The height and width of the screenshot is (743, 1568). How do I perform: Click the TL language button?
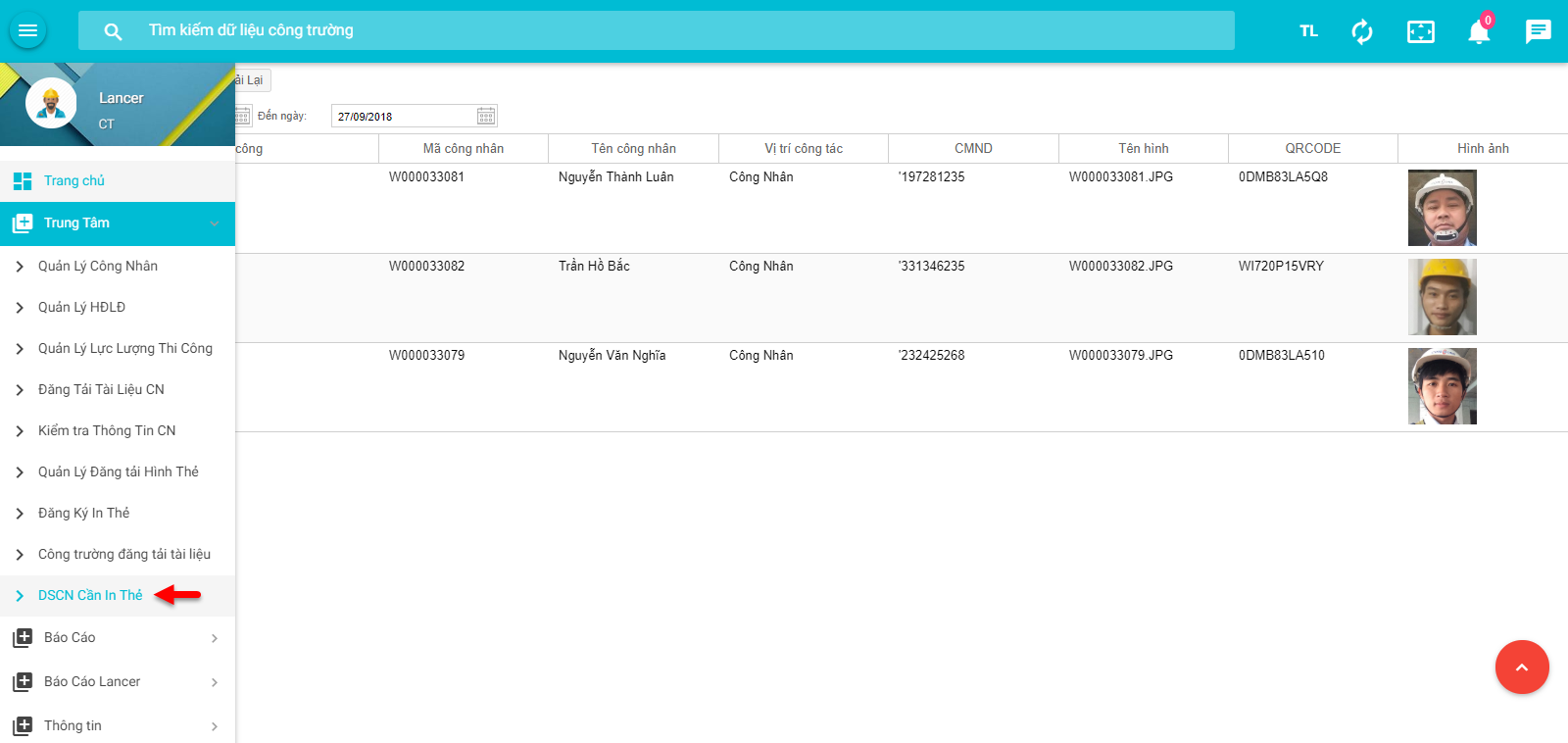[x=1308, y=31]
